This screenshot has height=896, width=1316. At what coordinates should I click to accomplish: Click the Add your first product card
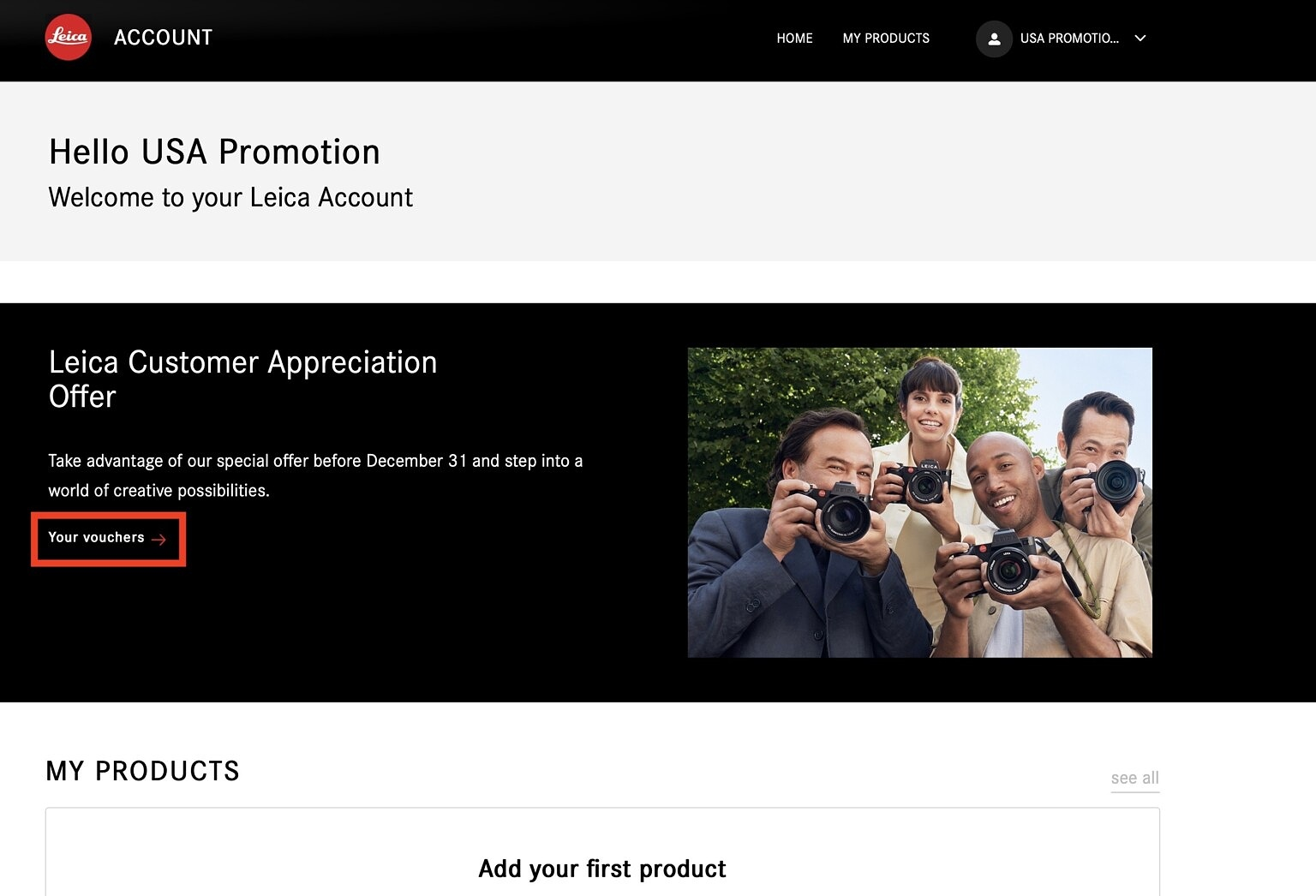point(602,851)
